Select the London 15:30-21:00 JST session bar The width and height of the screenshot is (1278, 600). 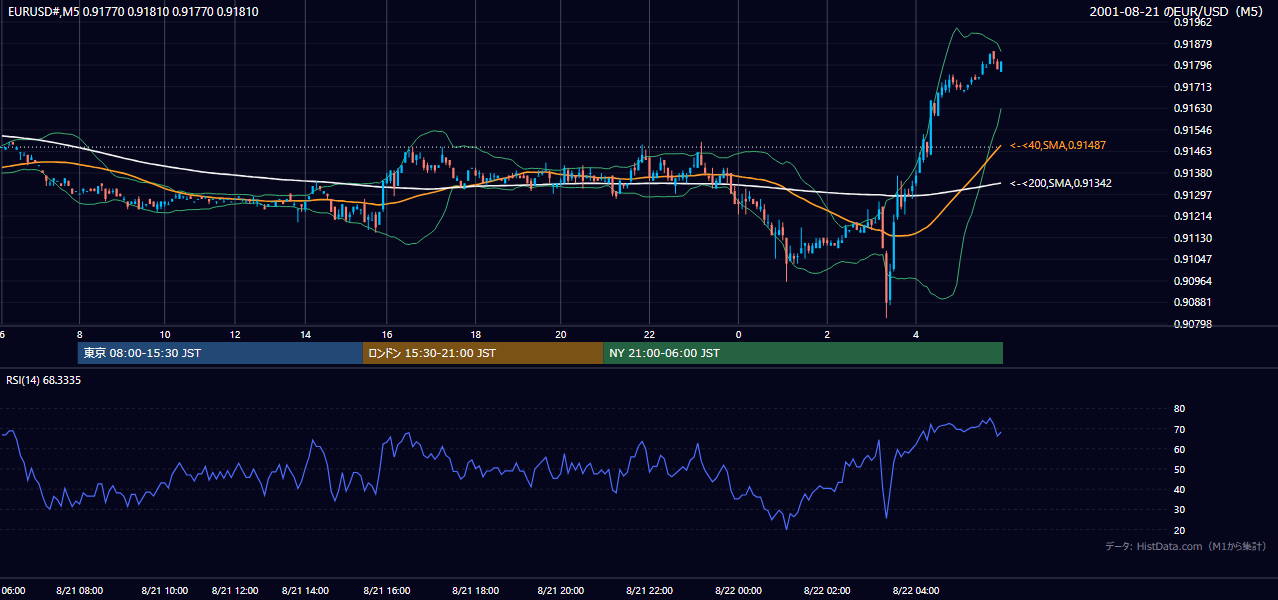coord(483,353)
